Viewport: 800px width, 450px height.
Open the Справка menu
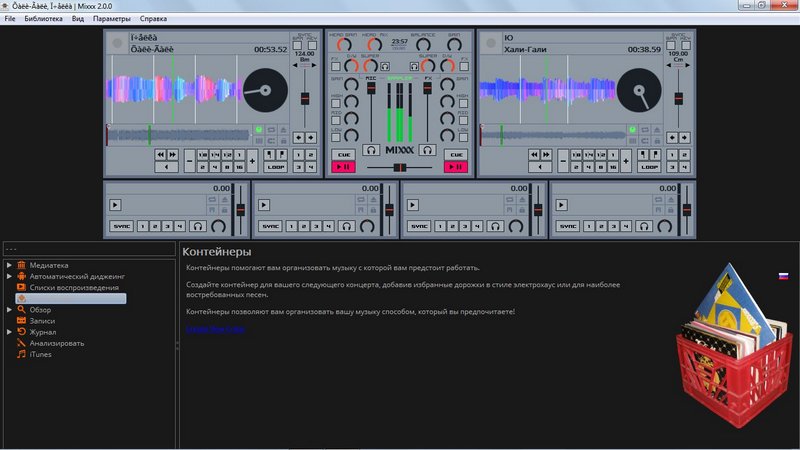[x=153, y=19]
